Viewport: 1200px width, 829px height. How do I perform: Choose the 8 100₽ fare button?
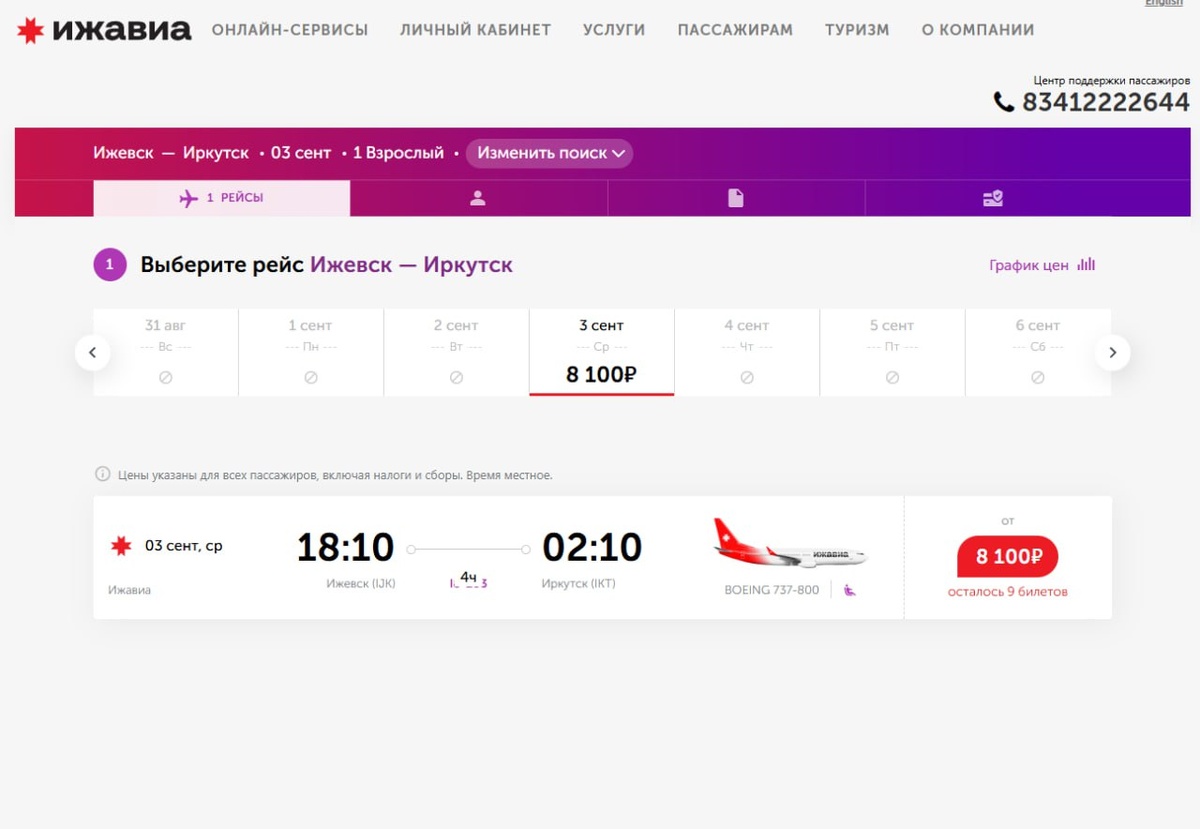point(1007,556)
